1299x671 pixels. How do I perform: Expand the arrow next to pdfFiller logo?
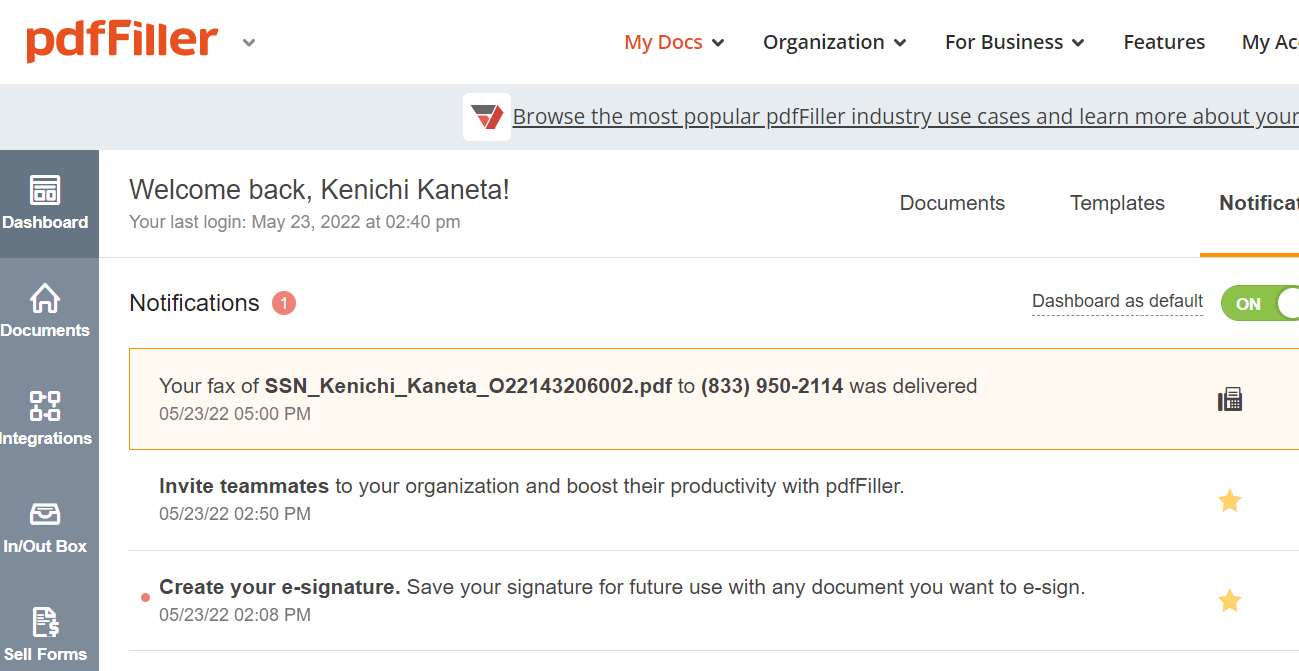point(249,43)
